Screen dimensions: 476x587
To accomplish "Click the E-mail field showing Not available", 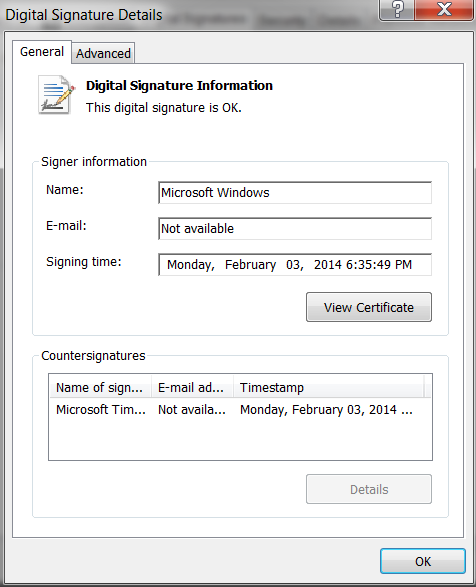I will 295,229.
